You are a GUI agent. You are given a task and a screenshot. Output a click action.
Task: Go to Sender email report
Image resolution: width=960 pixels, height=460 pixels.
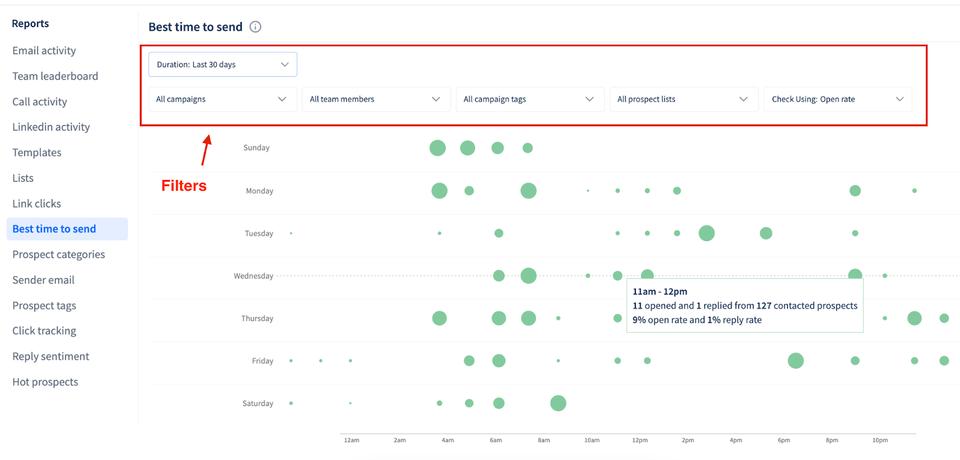click(x=43, y=280)
